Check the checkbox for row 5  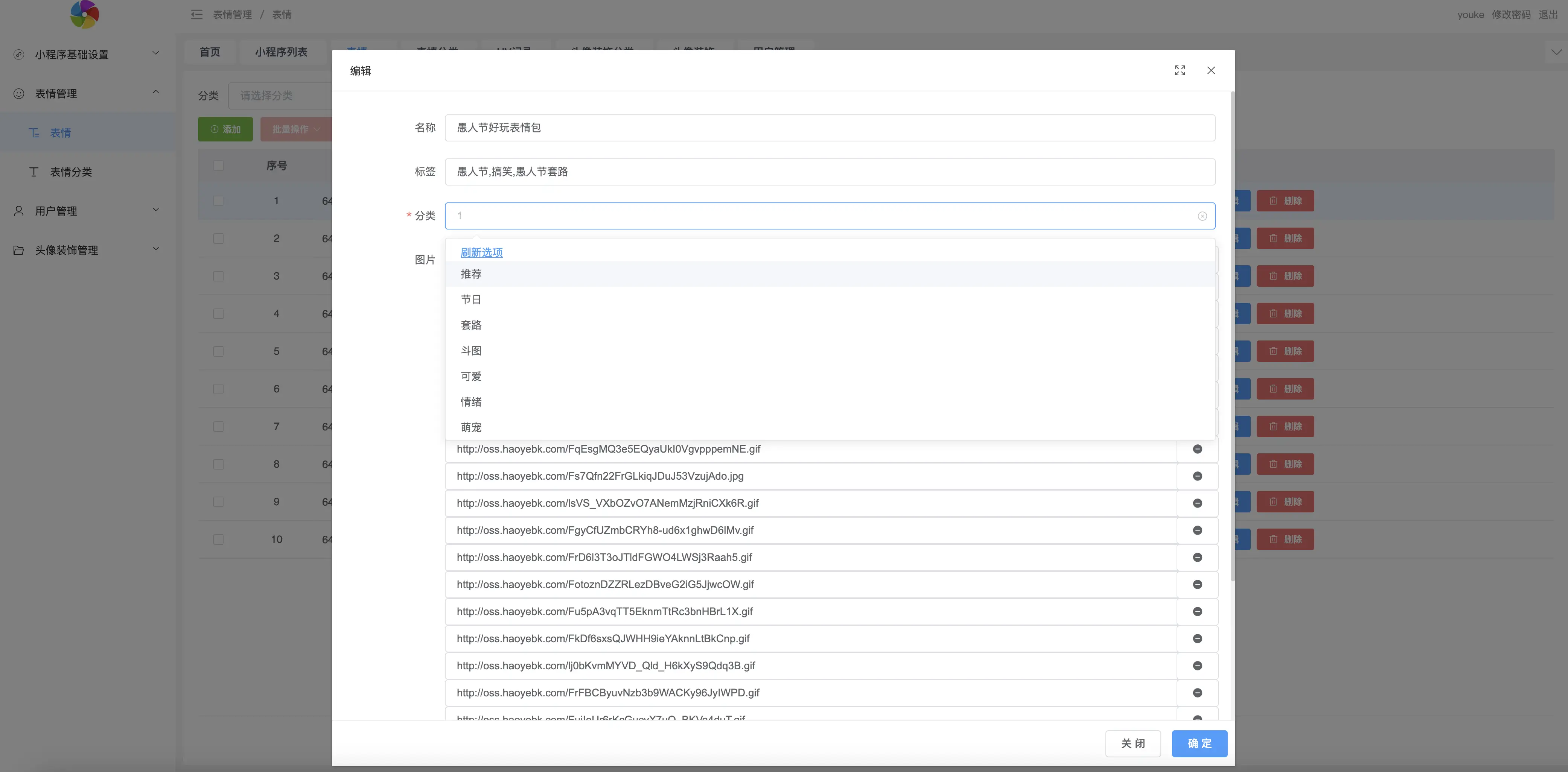pyautogui.click(x=219, y=352)
